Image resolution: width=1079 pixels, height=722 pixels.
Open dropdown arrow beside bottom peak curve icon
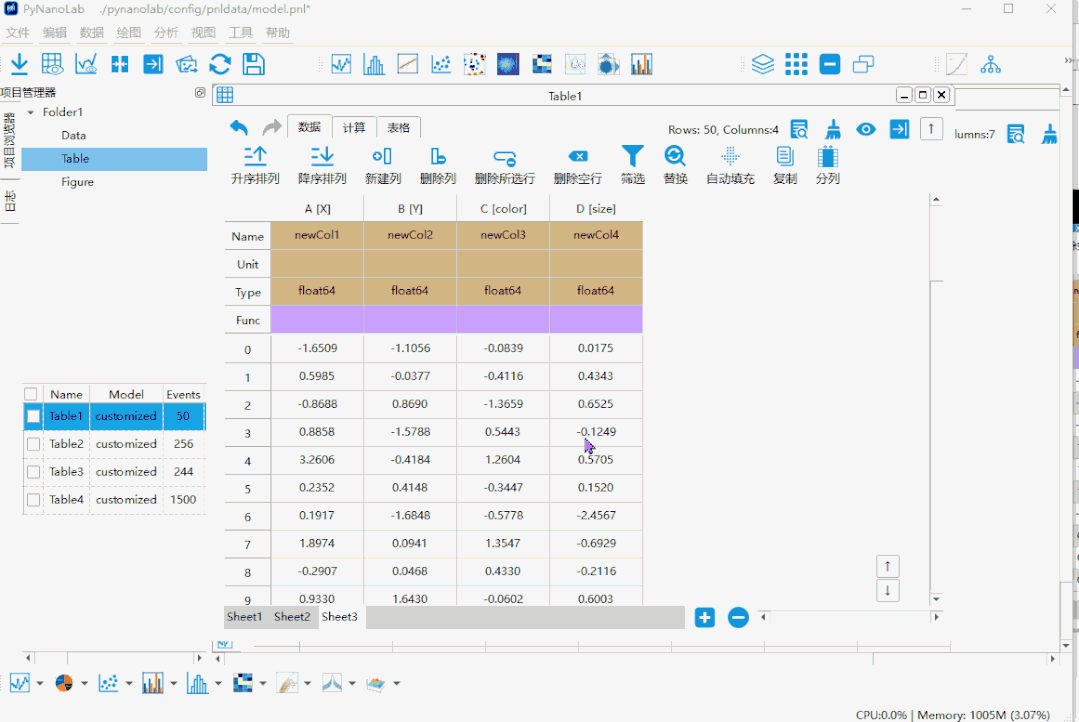click(x=352, y=683)
